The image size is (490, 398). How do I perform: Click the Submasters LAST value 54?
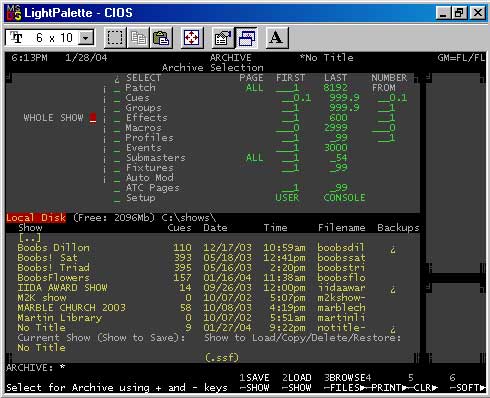(338, 158)
